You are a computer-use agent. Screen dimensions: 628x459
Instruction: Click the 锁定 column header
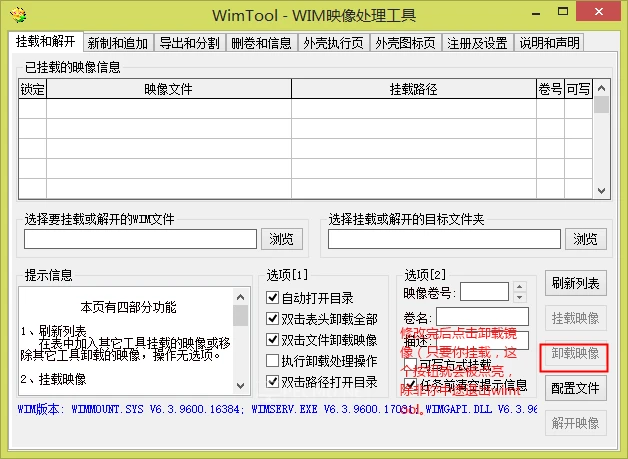coord(32,89)
